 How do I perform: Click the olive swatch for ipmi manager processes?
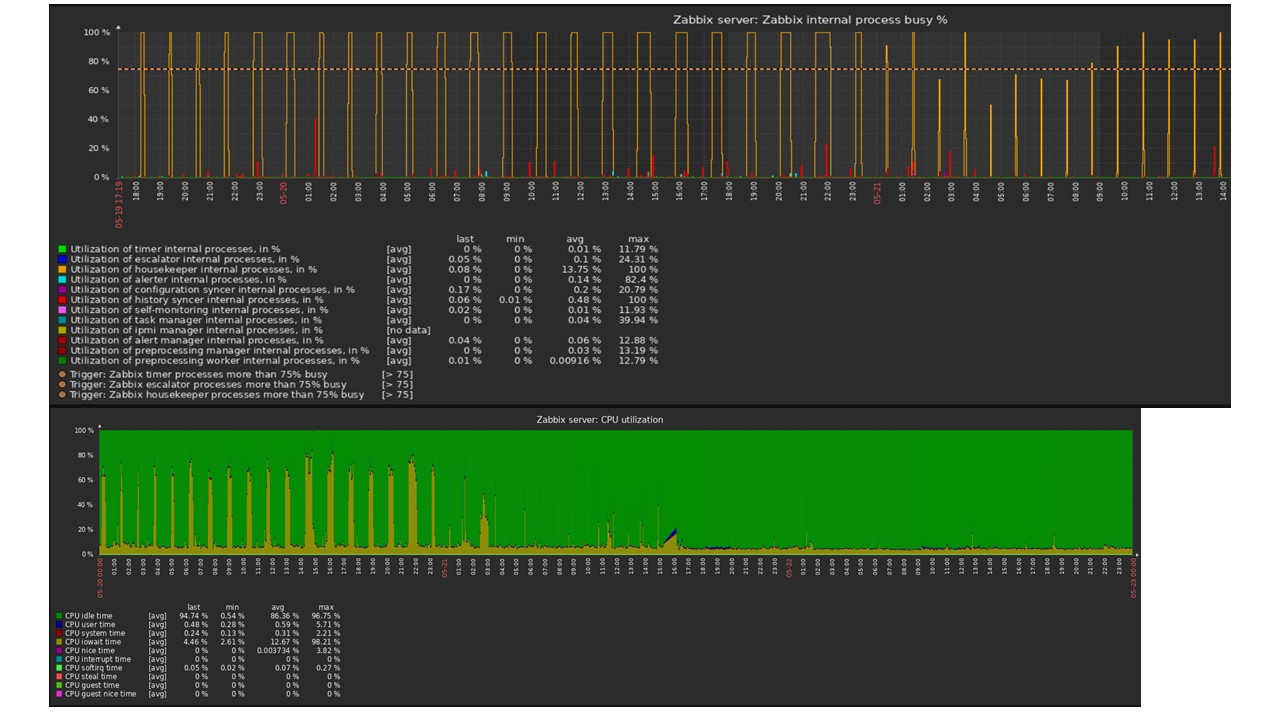pos(62,329)
